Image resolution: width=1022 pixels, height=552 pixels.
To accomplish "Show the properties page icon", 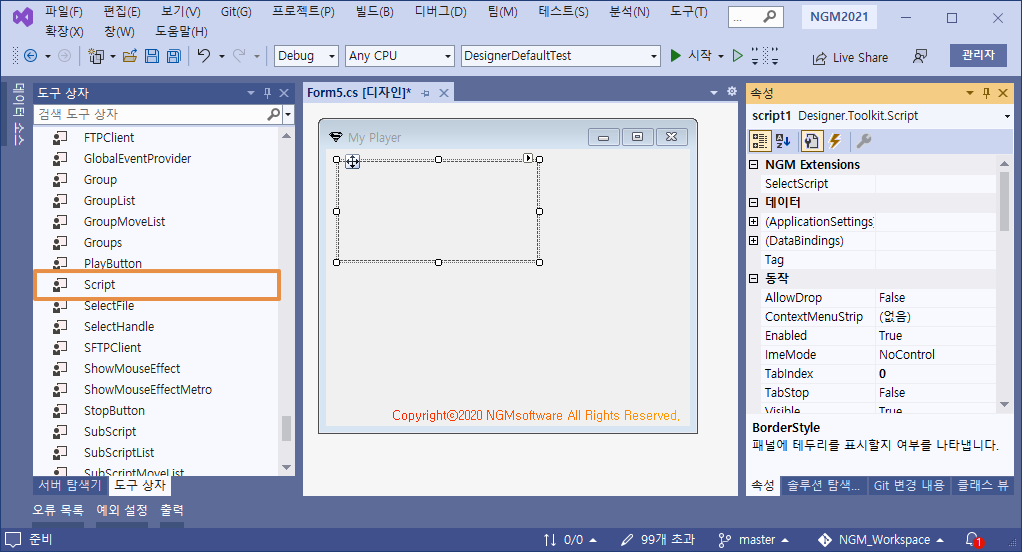I will (811, 141).
